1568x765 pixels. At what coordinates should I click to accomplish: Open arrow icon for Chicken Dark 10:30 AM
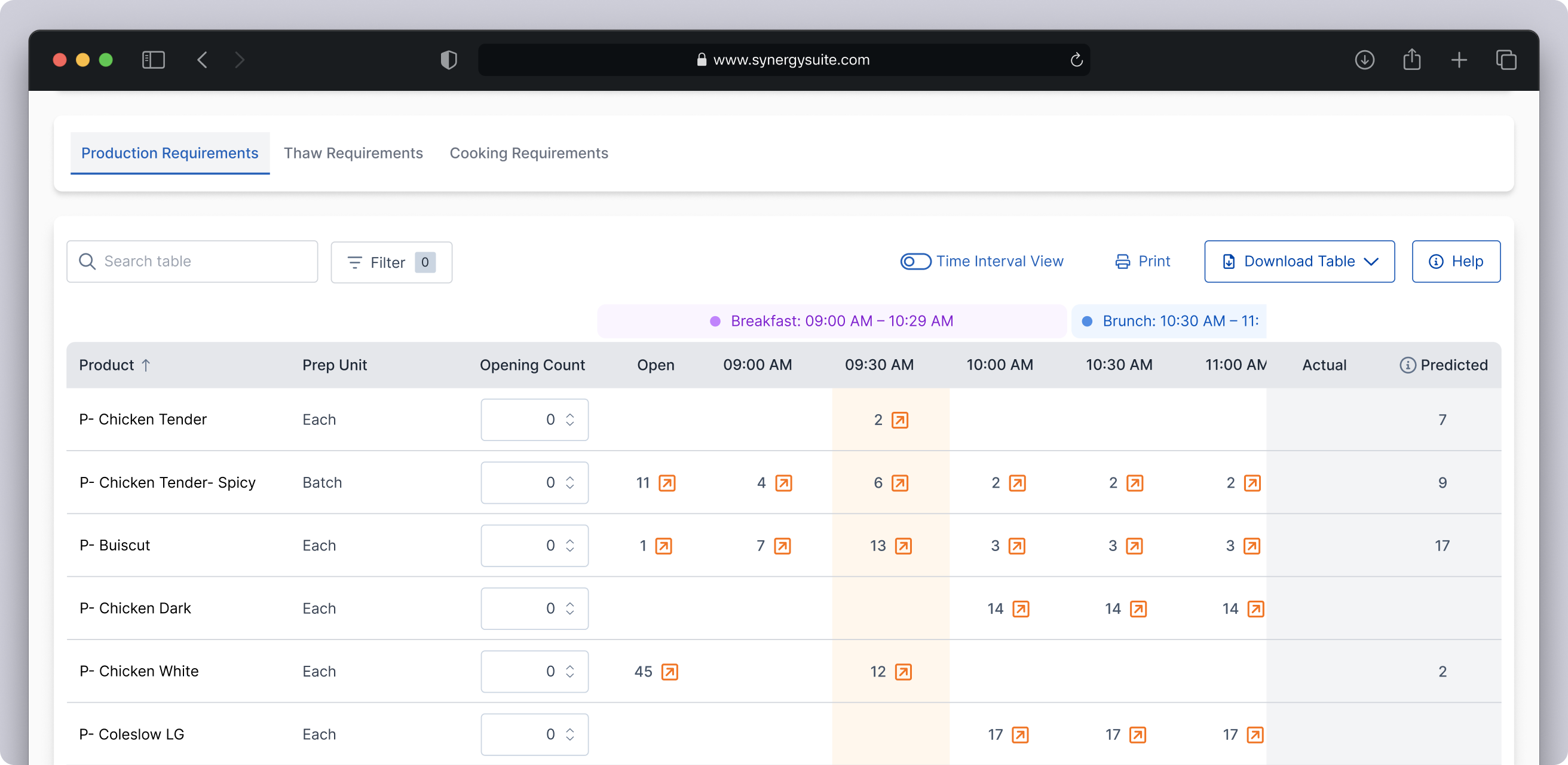click(x=1138, y=609)
